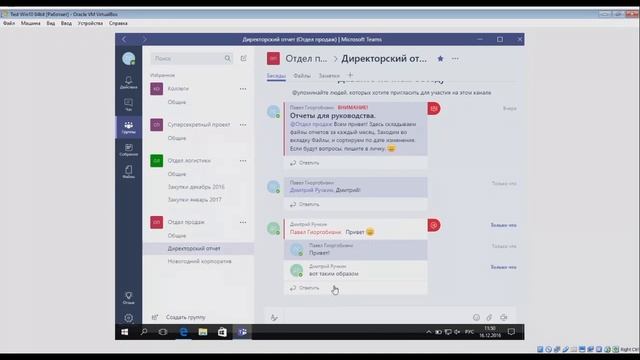Image resolution: width=640 pixels, height=360 pixels.
Task: Select the Директорский отчет channel
Action: pos(198,248)
